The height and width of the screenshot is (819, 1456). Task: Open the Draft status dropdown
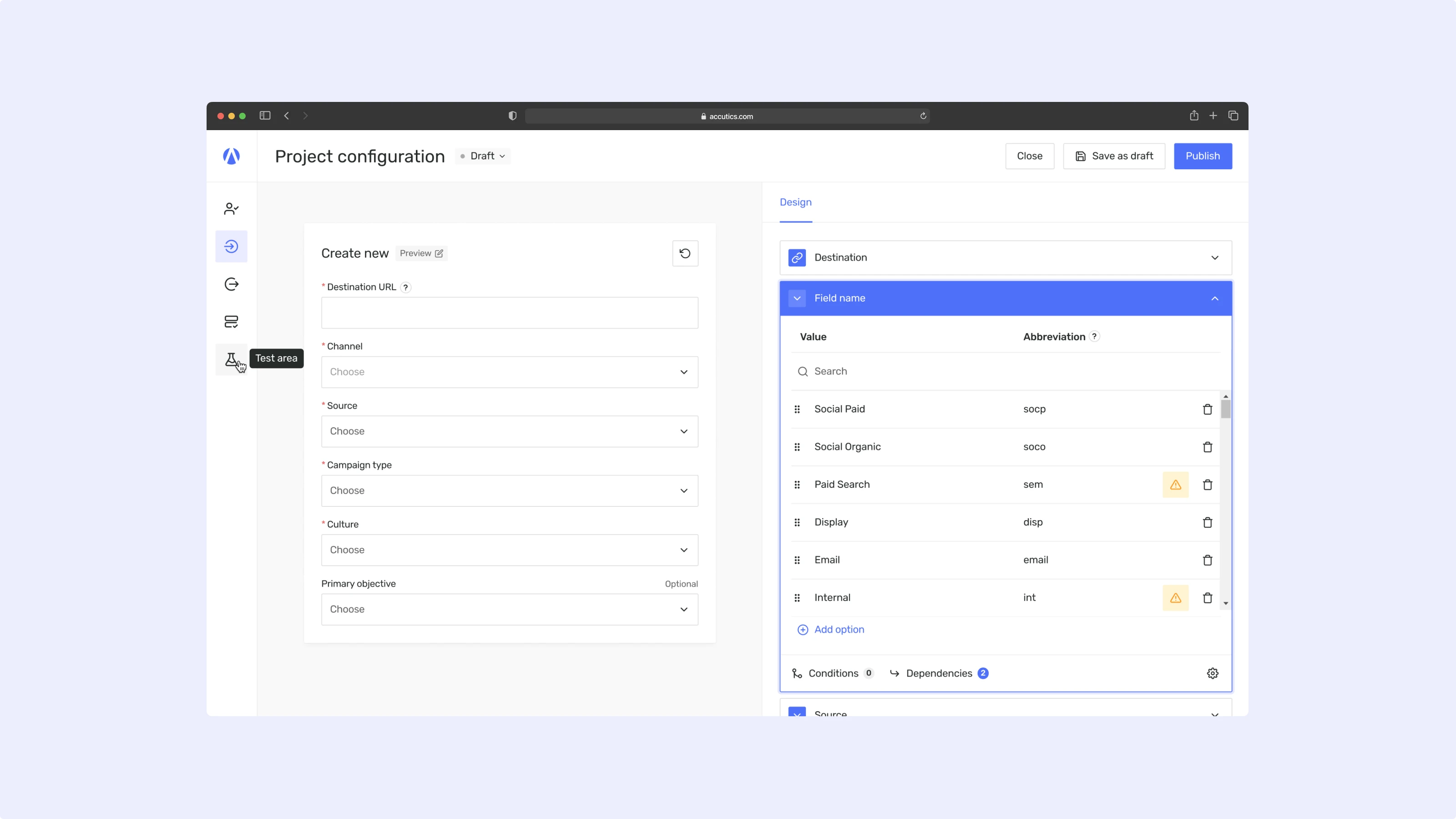(483, 156)
